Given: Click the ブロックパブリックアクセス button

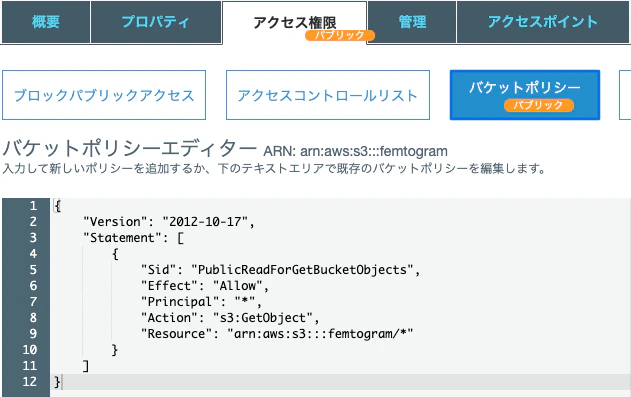Looking at the screenshot, I should click(104, 95).
